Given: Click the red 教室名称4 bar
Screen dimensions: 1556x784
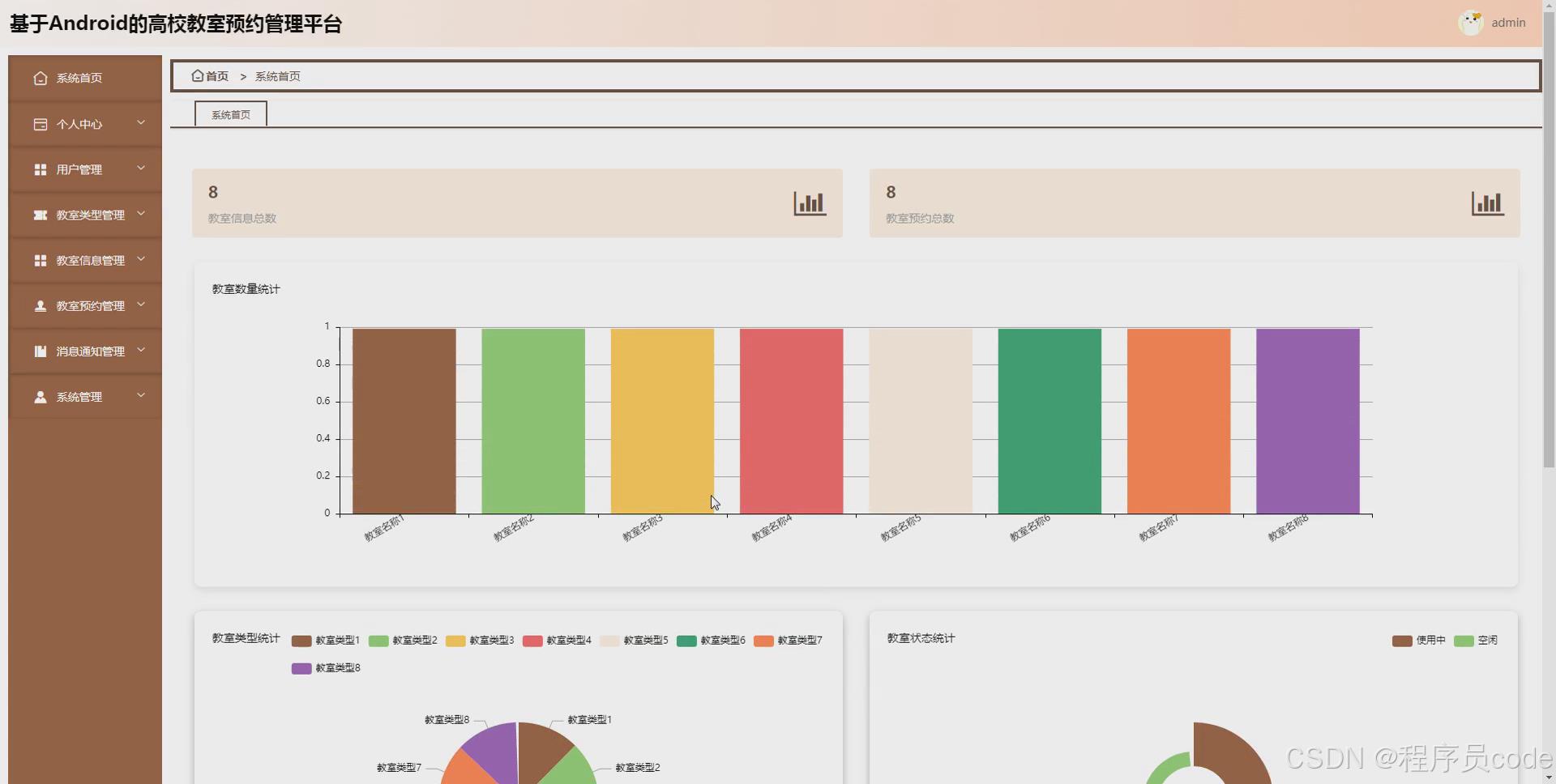Looking at the screenshot, I should coord(792,421).
